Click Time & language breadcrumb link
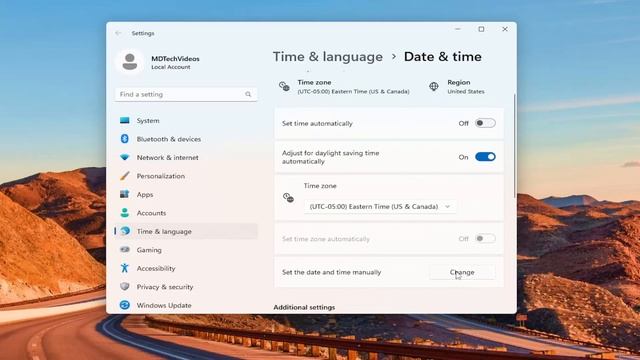This screenshot has width=640, height=360. click(x=328, y=57)
